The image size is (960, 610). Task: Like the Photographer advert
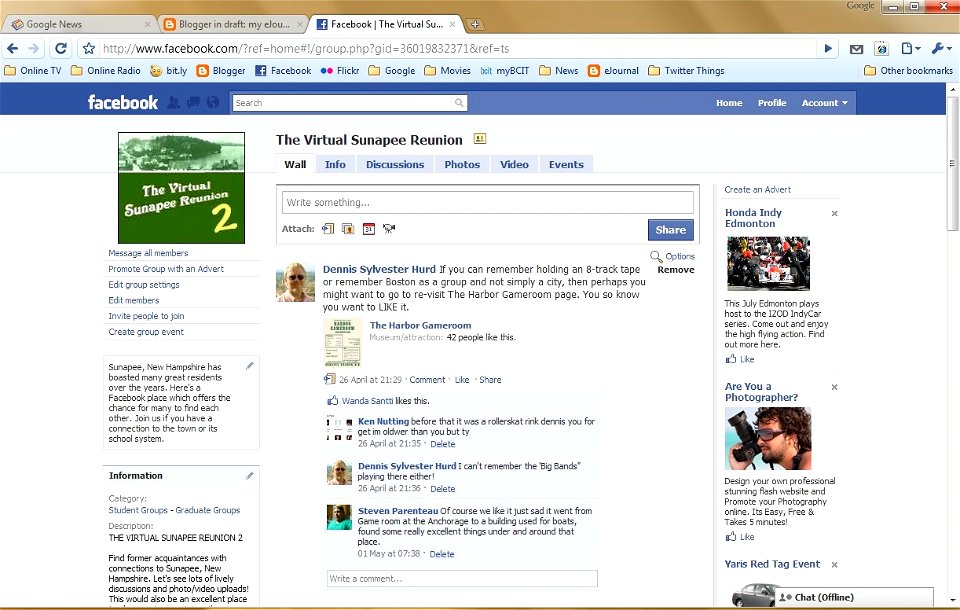click(x=740, y=537)
